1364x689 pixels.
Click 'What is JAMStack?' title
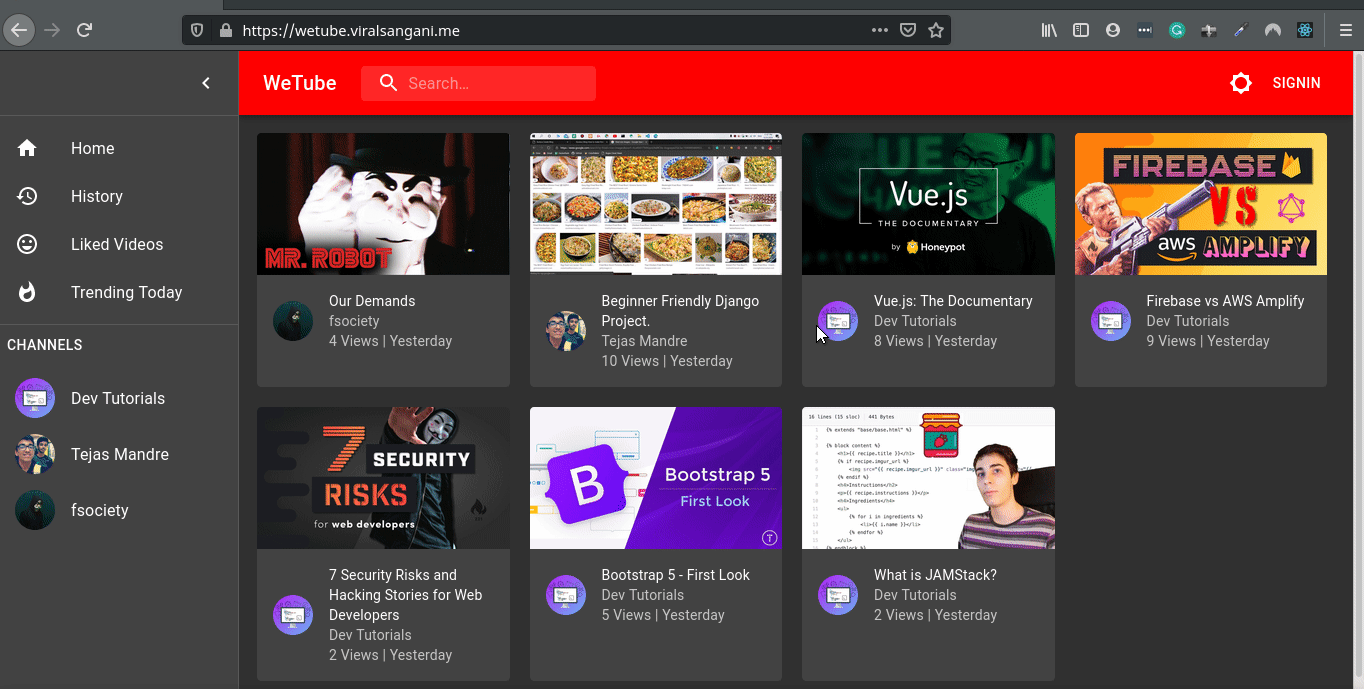pos(935,575)
